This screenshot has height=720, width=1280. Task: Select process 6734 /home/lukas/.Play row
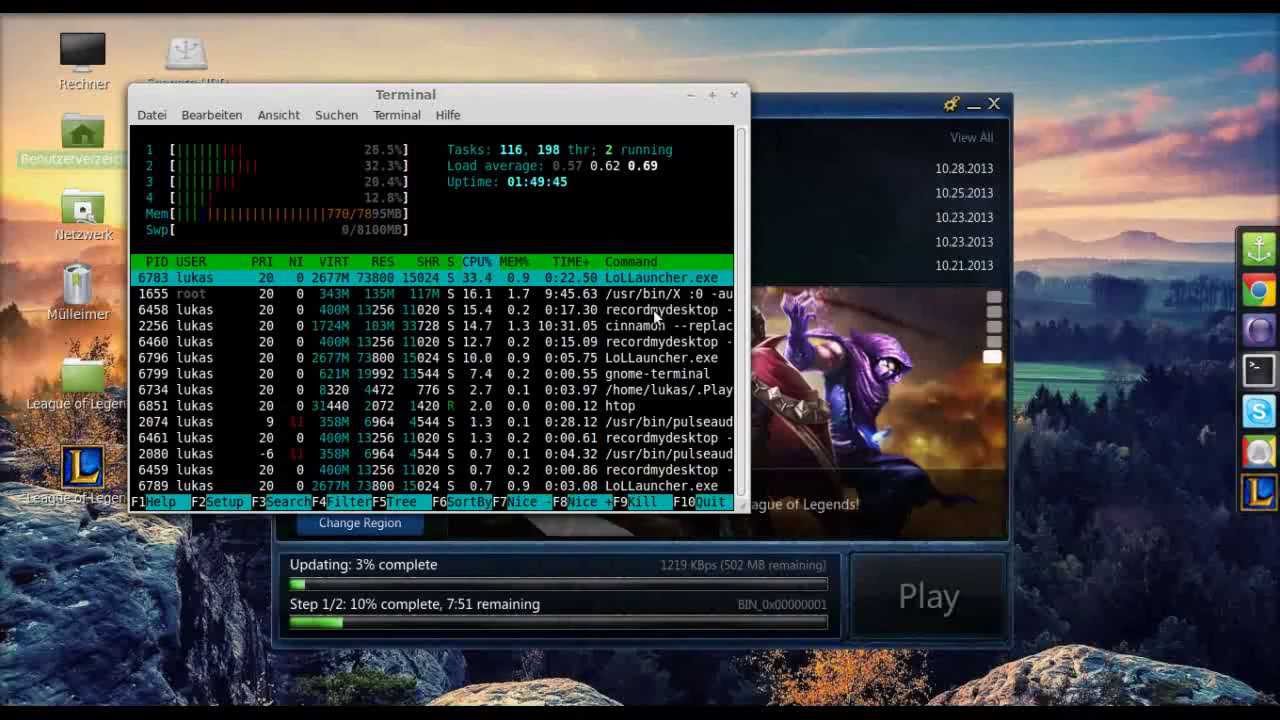click(432, 390)
